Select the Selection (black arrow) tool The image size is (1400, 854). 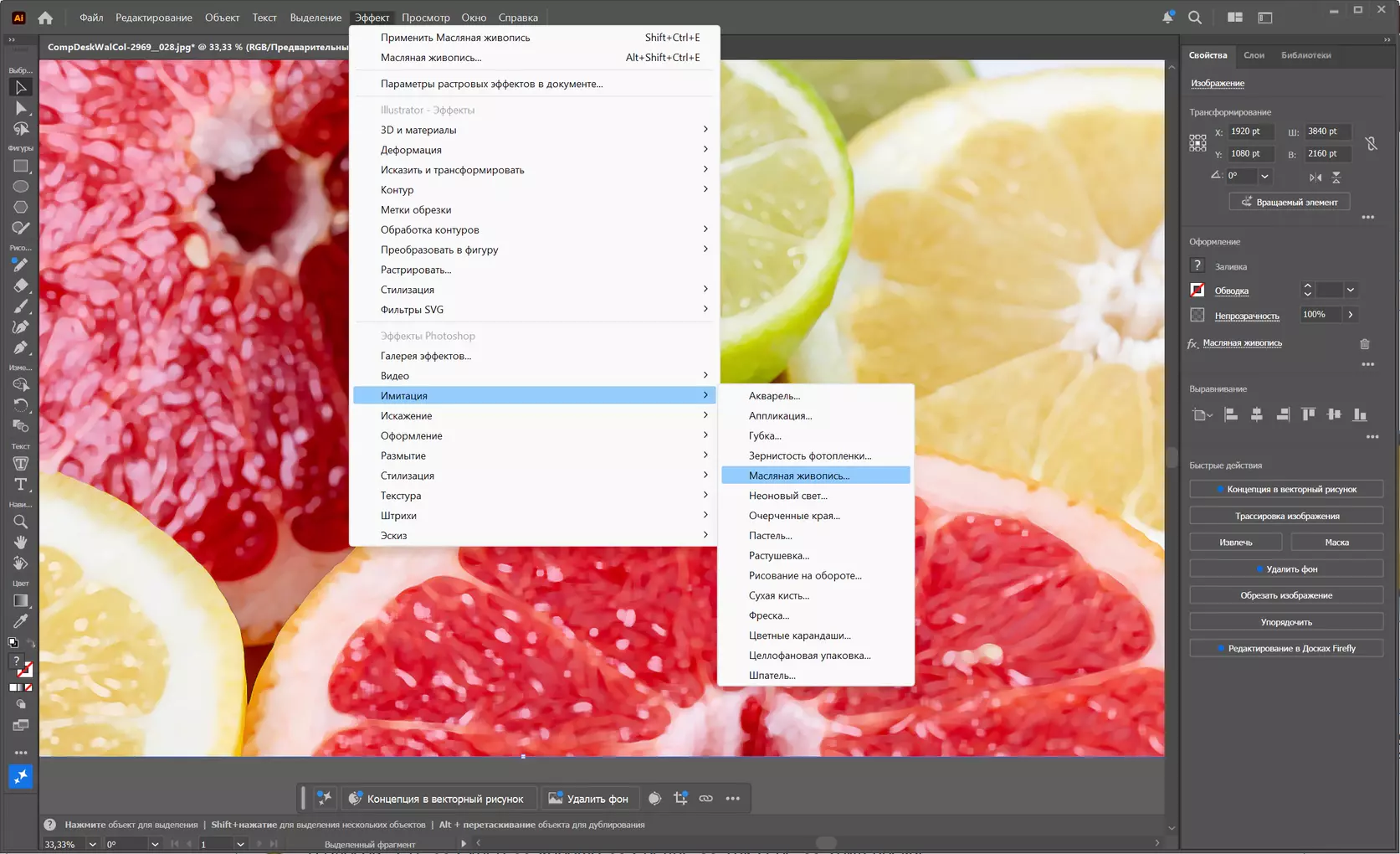(20, 87)
